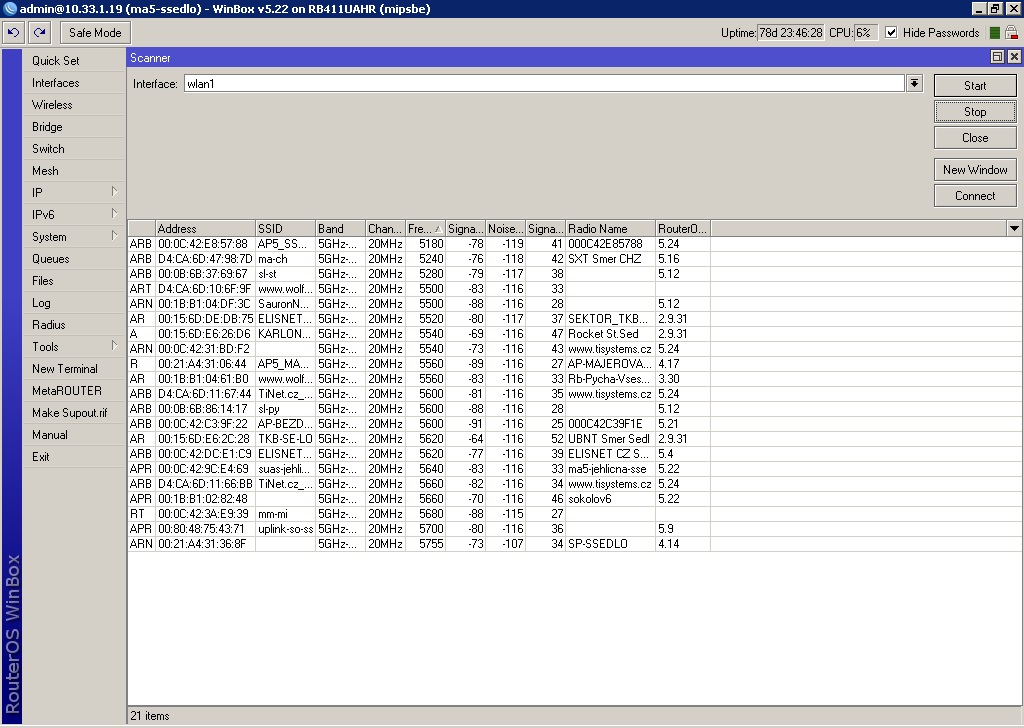Expand the IPv6 submenu

coord(74,214)
